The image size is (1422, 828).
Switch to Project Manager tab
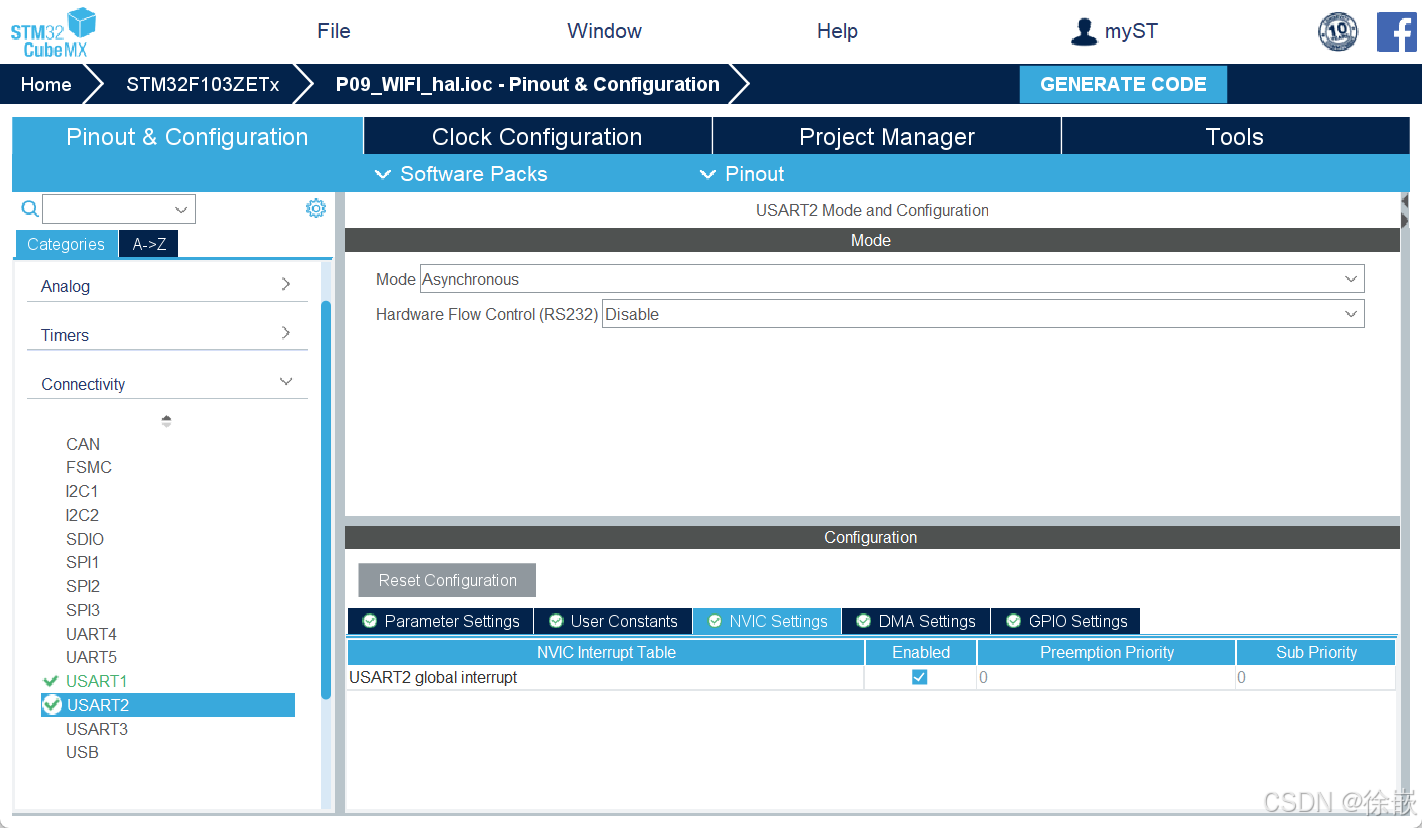coord(887,137)
